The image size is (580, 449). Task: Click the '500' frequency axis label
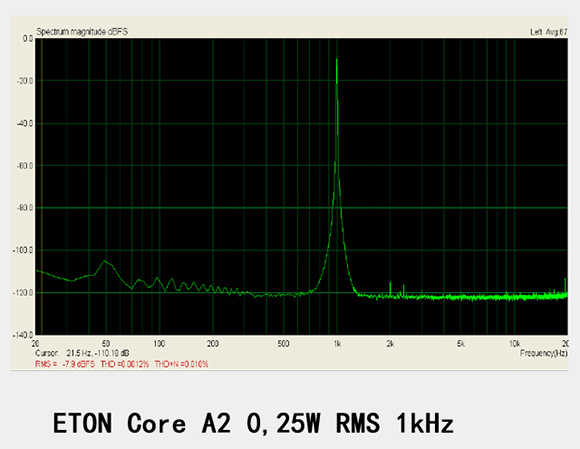[x=283, y=344]
